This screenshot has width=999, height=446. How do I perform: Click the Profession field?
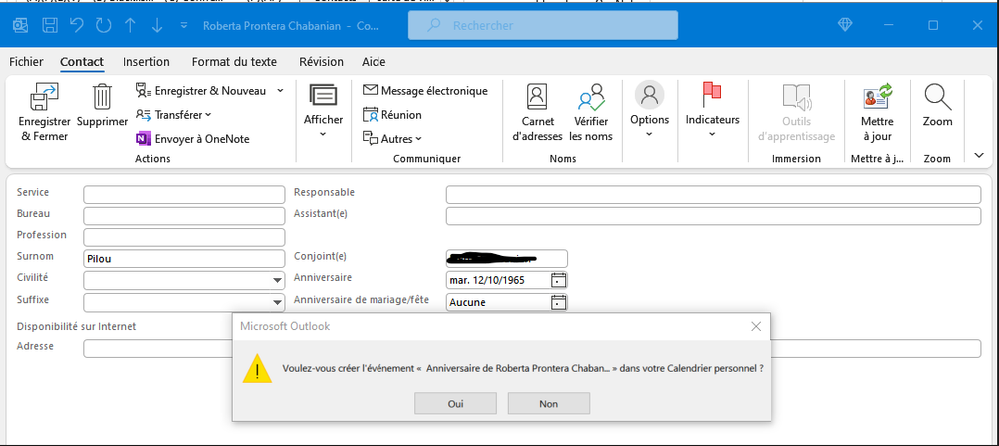pyautogui.click(x=184, y=237)
